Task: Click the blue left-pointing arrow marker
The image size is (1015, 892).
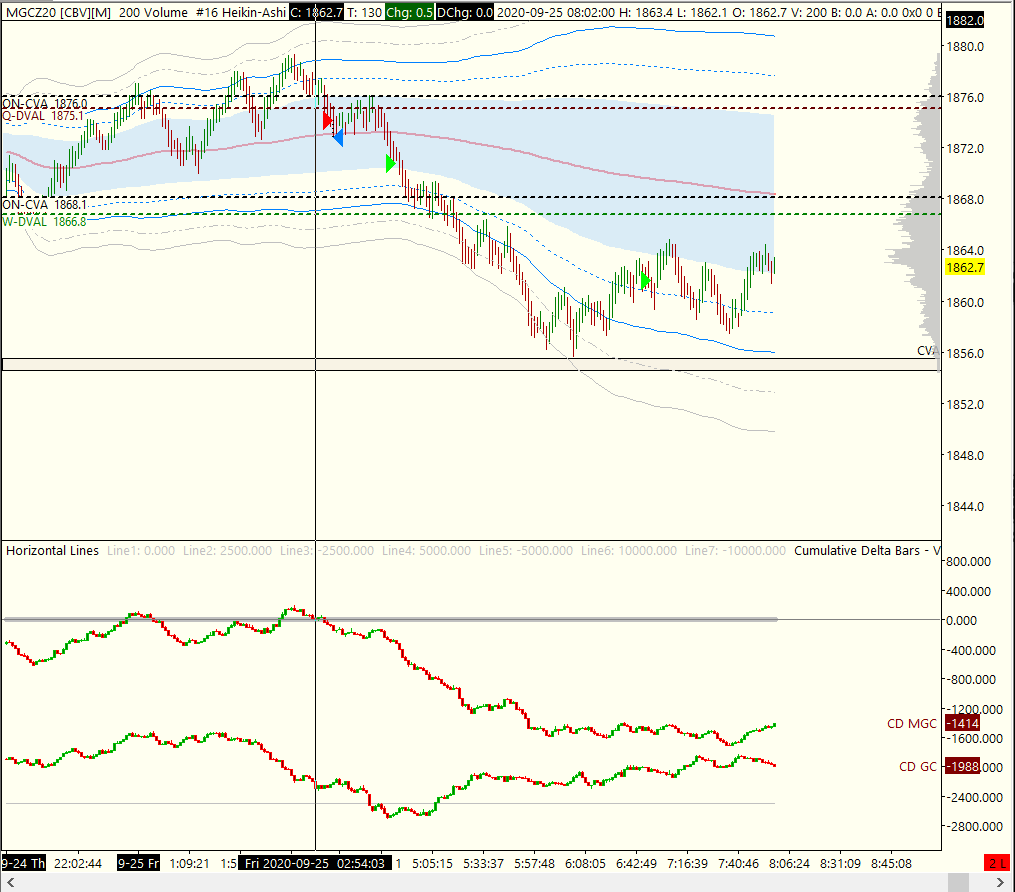Action: [x=337, y=137]
